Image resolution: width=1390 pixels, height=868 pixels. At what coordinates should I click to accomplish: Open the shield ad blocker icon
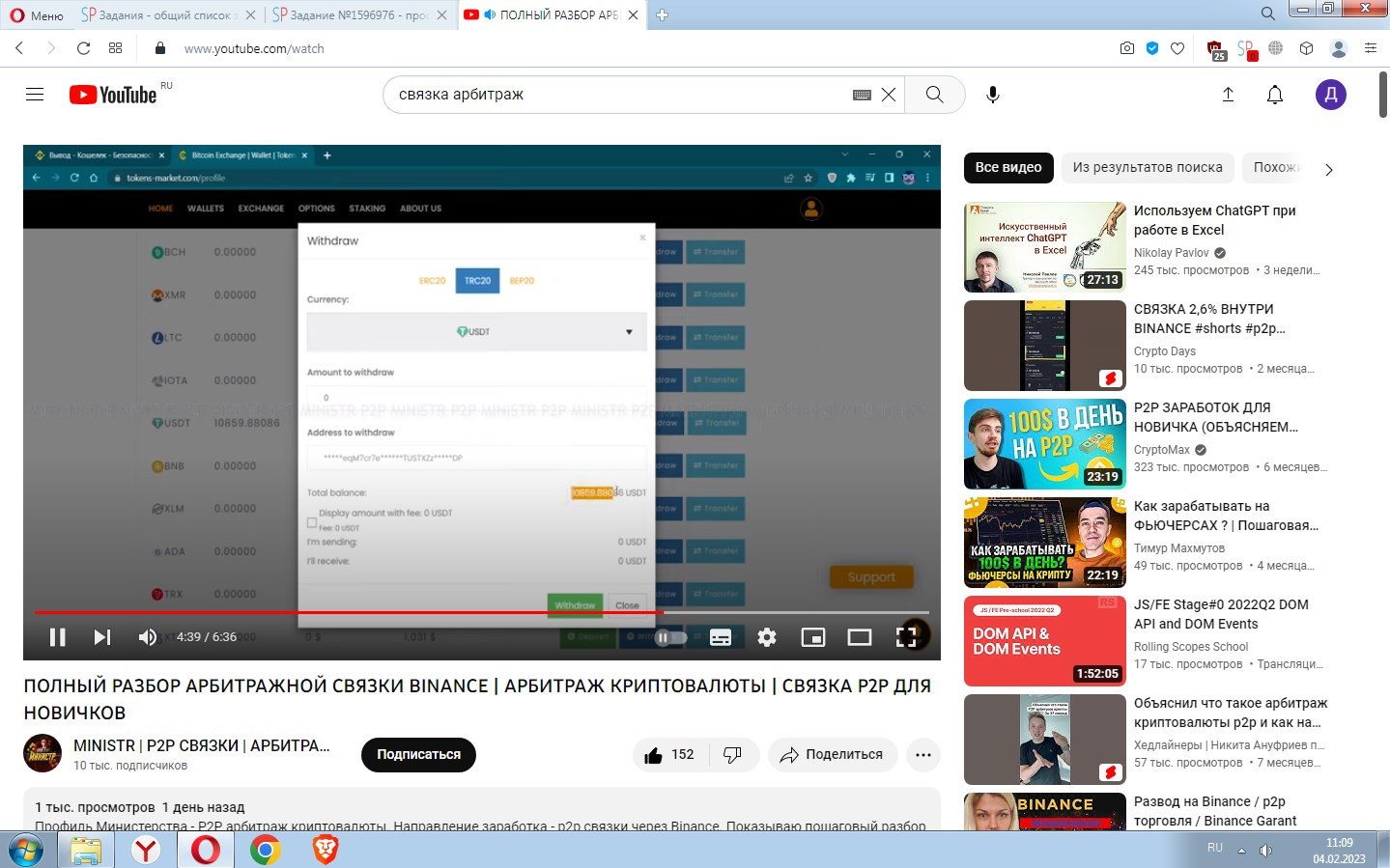1152,48
